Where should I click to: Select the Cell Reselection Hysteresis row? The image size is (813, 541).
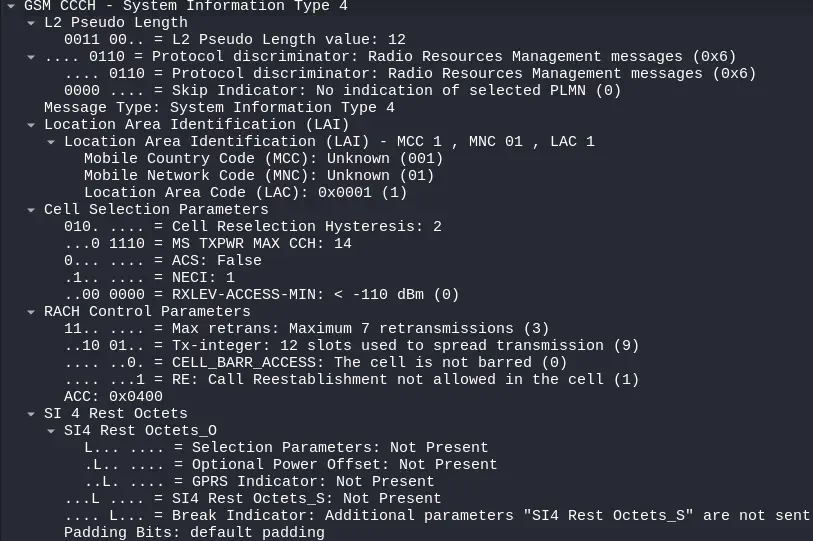point(252,226)
